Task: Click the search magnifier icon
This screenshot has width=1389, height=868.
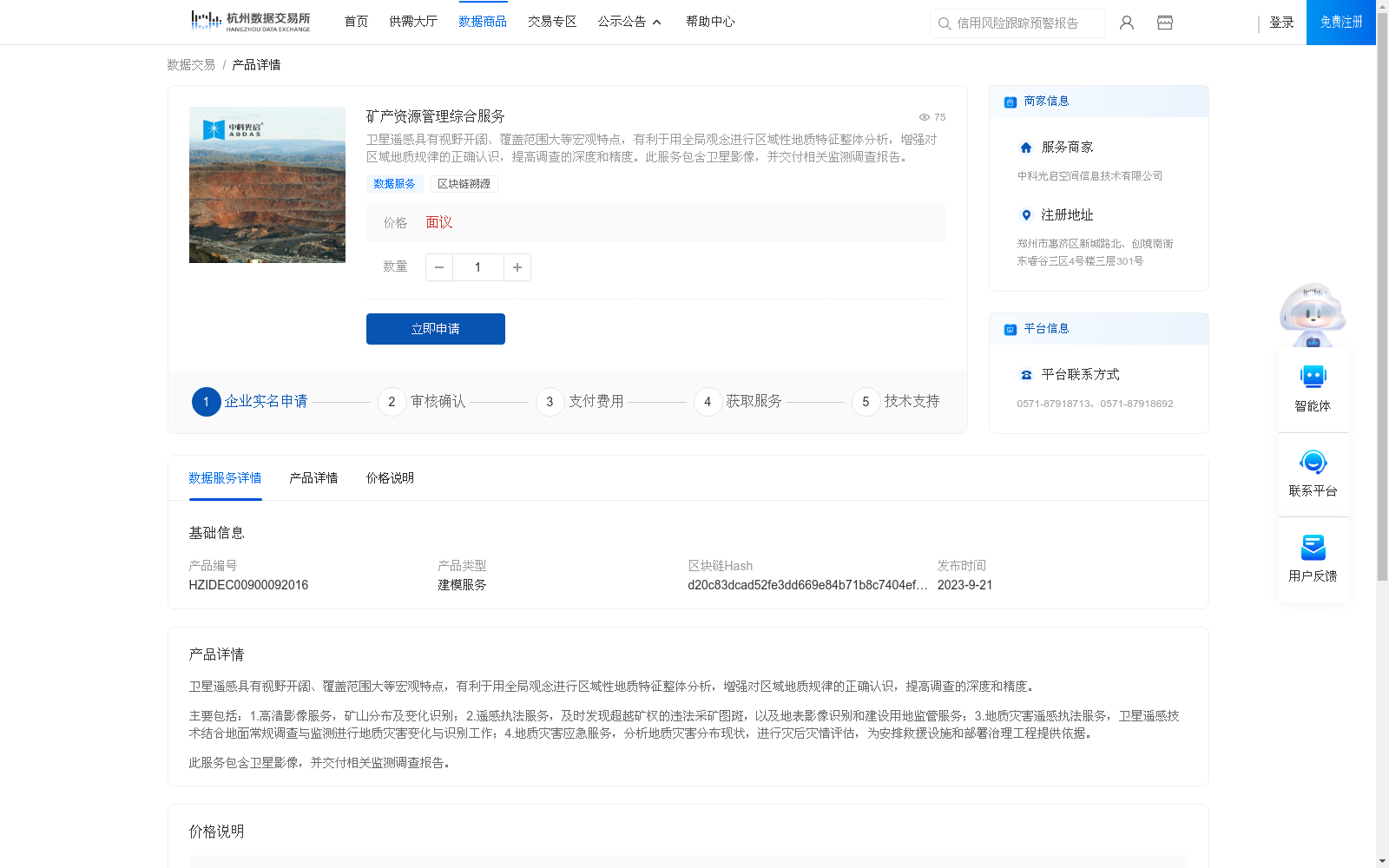Action: coord(945,23)
